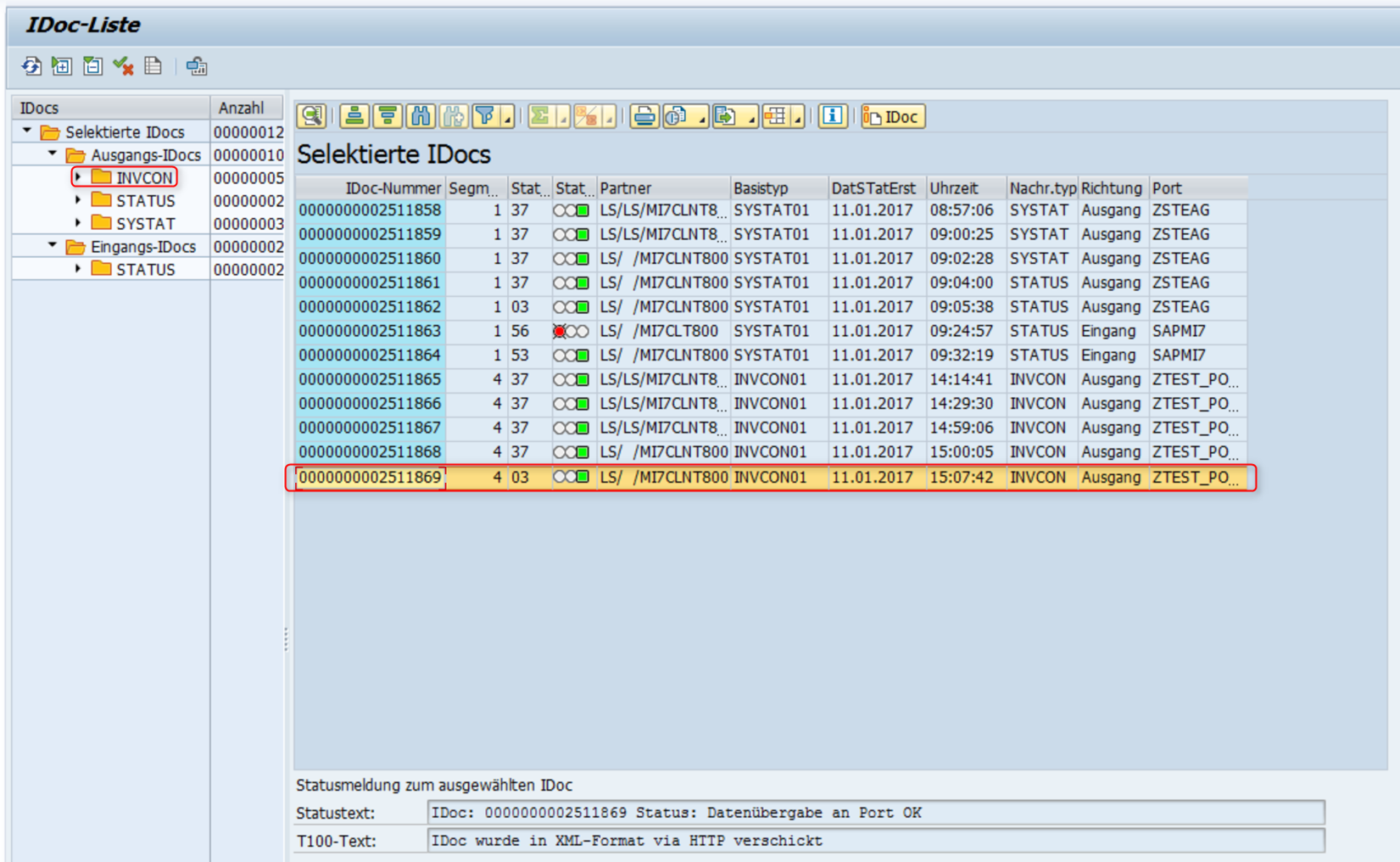Screen dimensions: 1400x862
Task: Click the Sort ascending icon
Action: point(354,116)
